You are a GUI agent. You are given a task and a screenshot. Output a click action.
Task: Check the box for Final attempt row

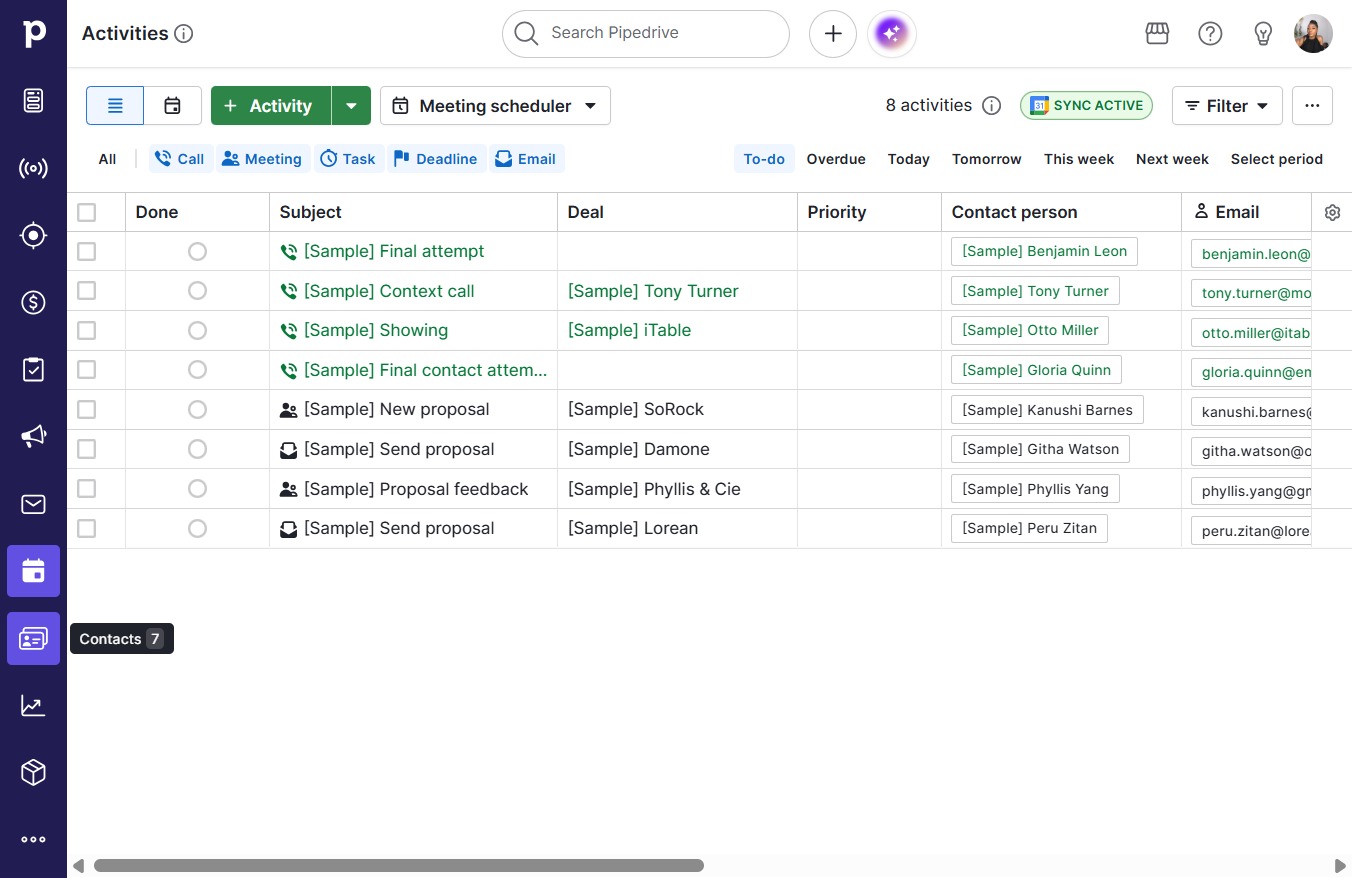[87, 251]
